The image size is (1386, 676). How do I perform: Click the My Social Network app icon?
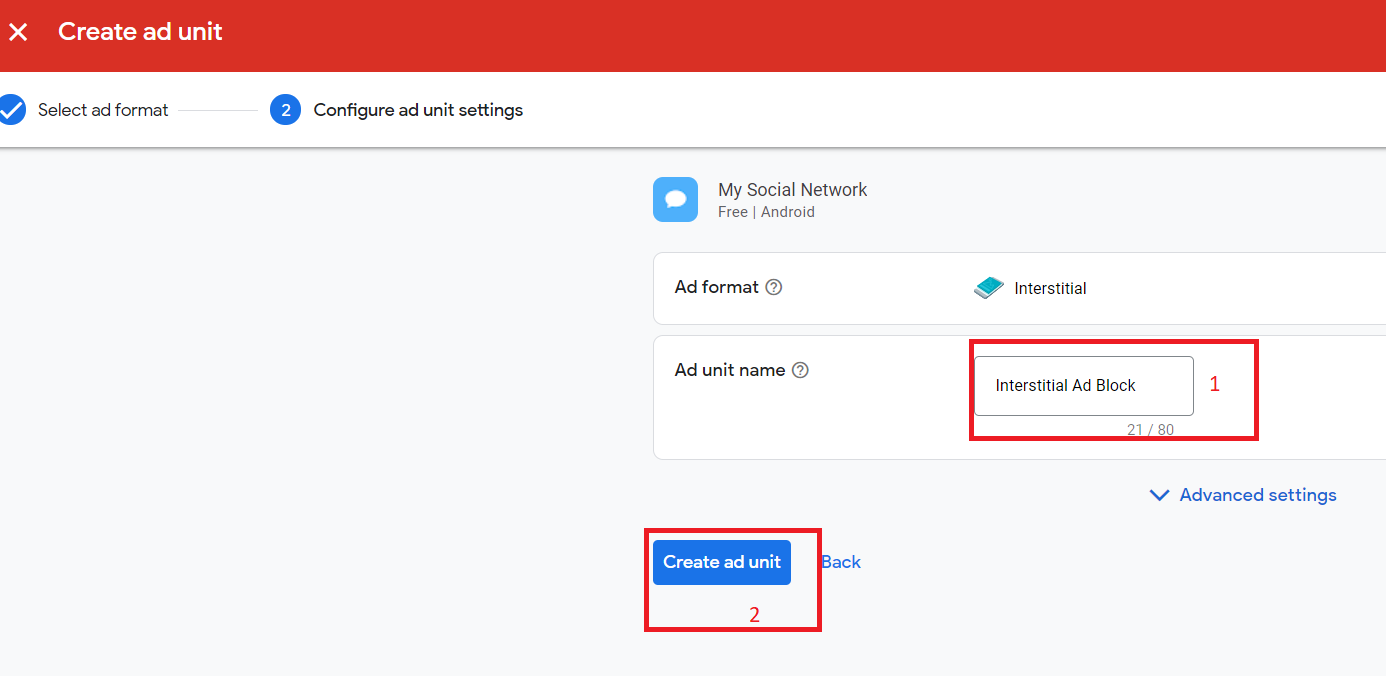point(675,199)
